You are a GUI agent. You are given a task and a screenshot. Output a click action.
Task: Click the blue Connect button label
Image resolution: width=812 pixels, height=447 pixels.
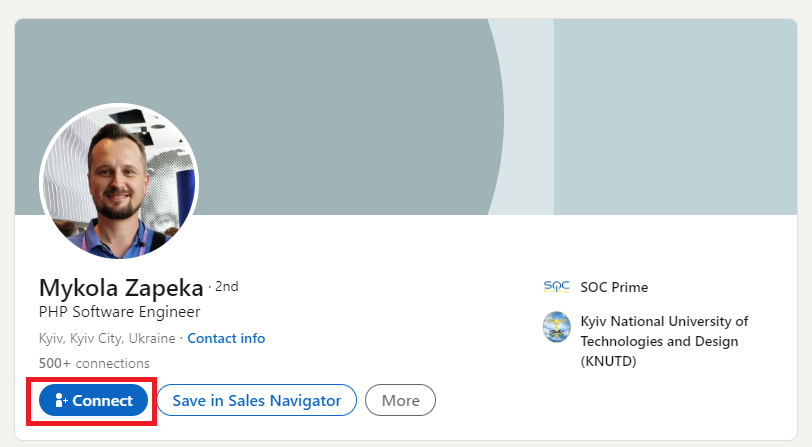pyautogui.click(x=103, y=400)
